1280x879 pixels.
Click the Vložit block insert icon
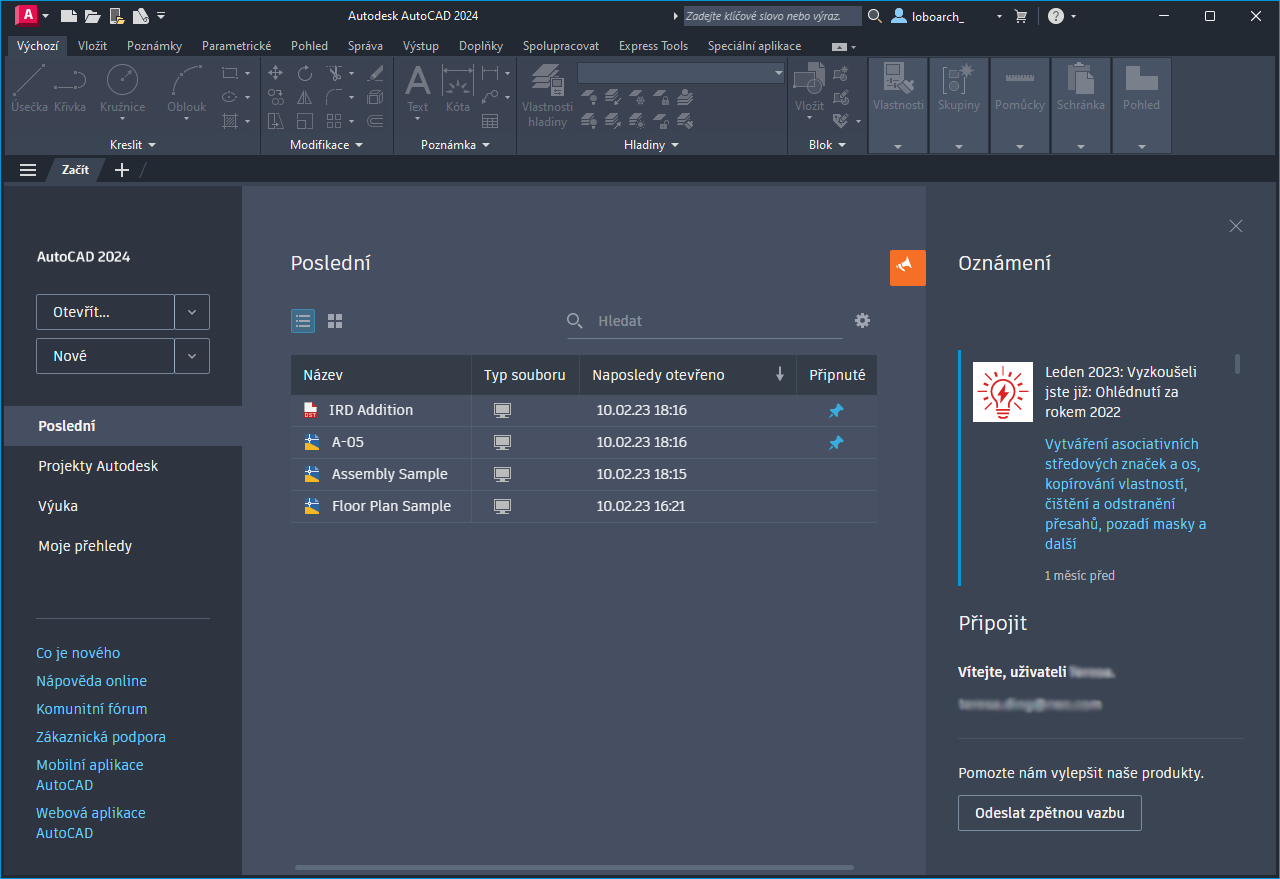[810, 88]
